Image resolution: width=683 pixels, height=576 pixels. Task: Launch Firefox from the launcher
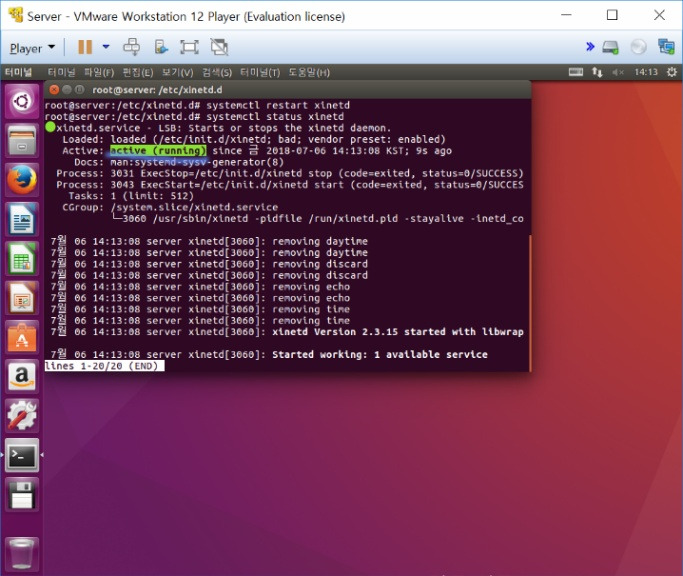pos(22,180)
